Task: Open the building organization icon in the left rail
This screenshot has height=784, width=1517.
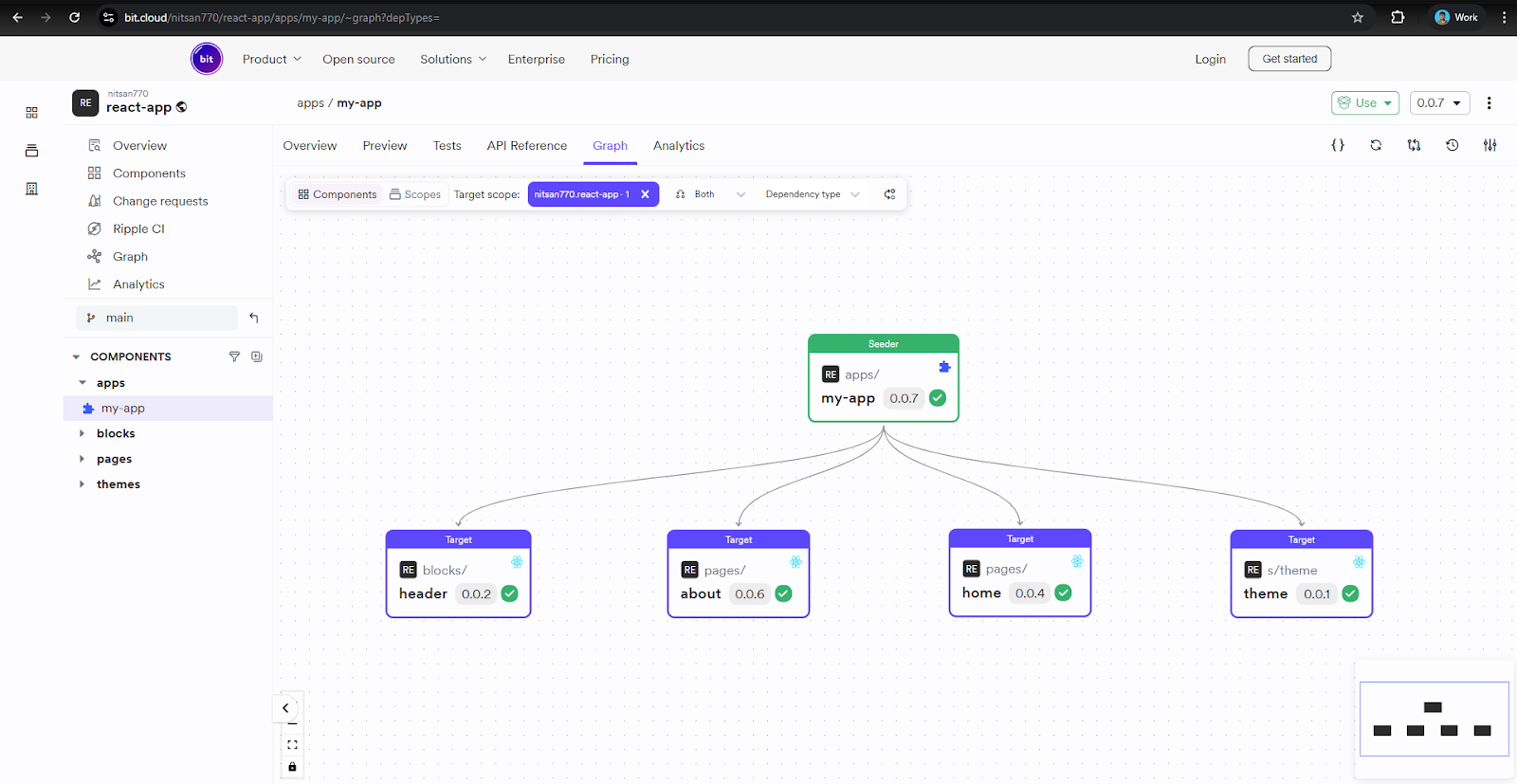Action: 31,189
